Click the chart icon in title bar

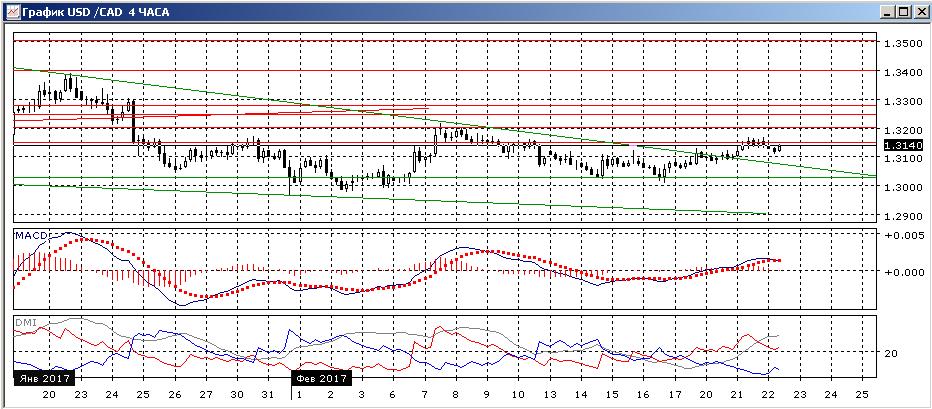(12, 11)
